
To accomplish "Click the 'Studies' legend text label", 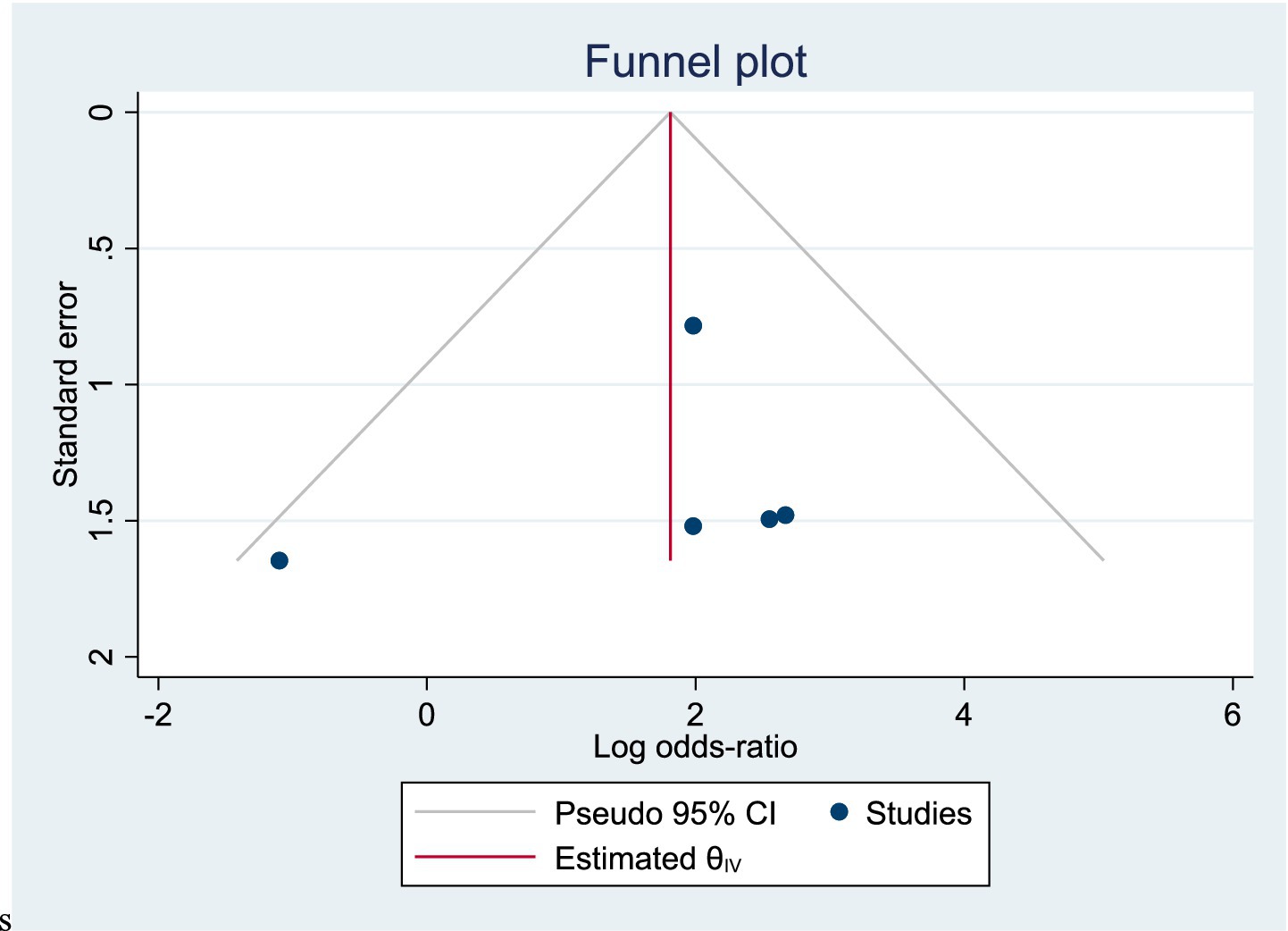I will pos(918,813).
